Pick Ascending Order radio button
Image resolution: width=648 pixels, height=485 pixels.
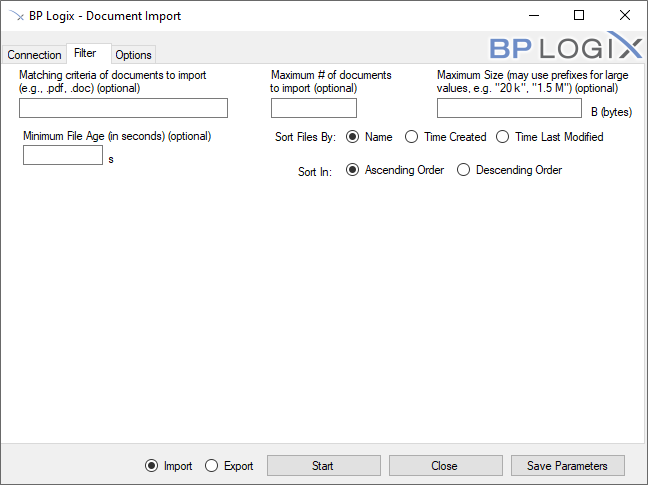(x=352, y=170)
